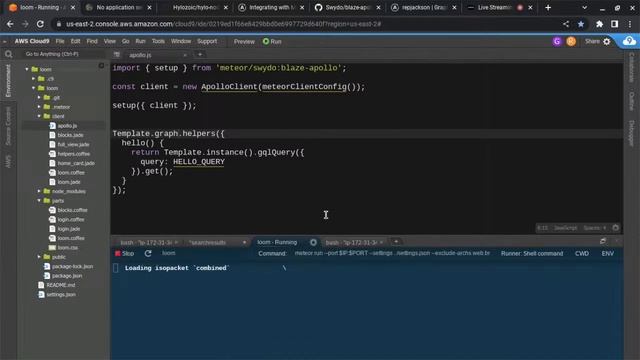Open the Environment side panel tab
This screenshot has width=640, height=360.
pos(8,81)
